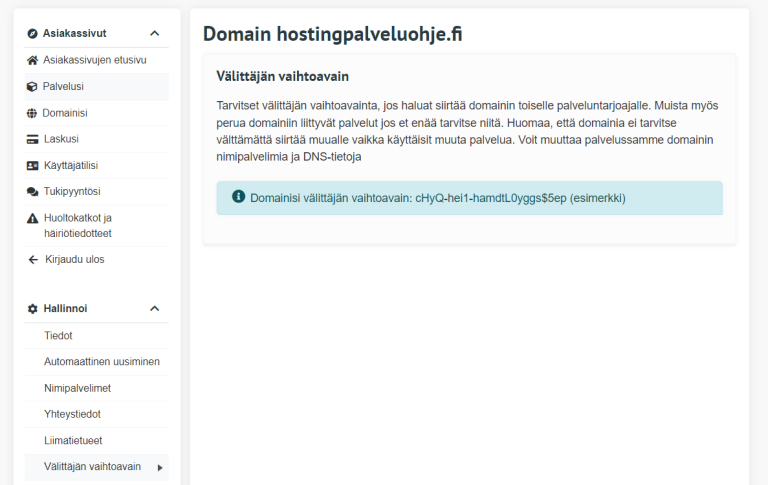The width and height of the screenshot is (768, 485).
Task: Click the Domain hostingpalveluohje.fi heading
Action: pos(332,33)
